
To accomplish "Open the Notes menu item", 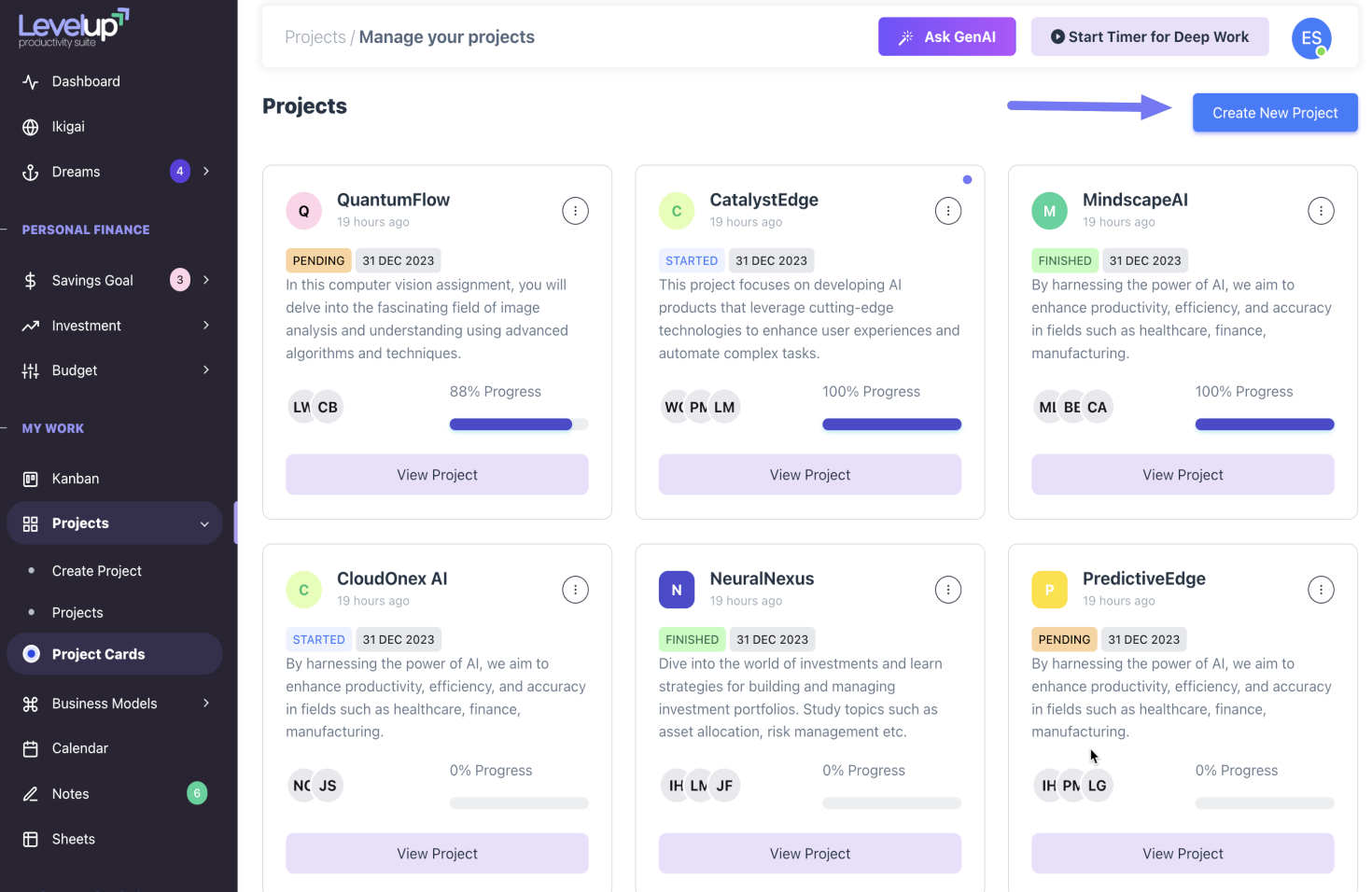I will (x=71, y=794).
